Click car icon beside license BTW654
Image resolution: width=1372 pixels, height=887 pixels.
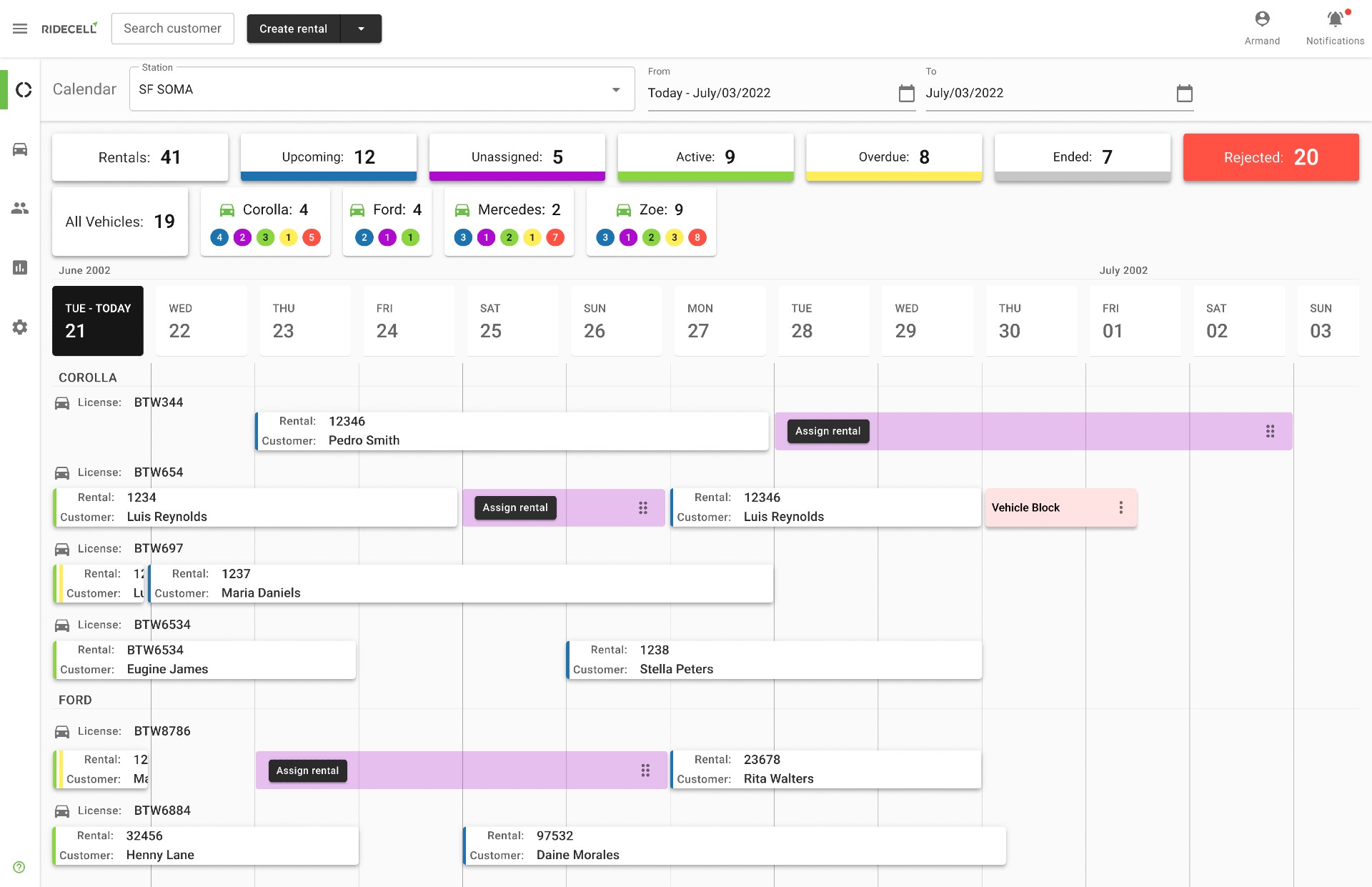pos(62,473)
